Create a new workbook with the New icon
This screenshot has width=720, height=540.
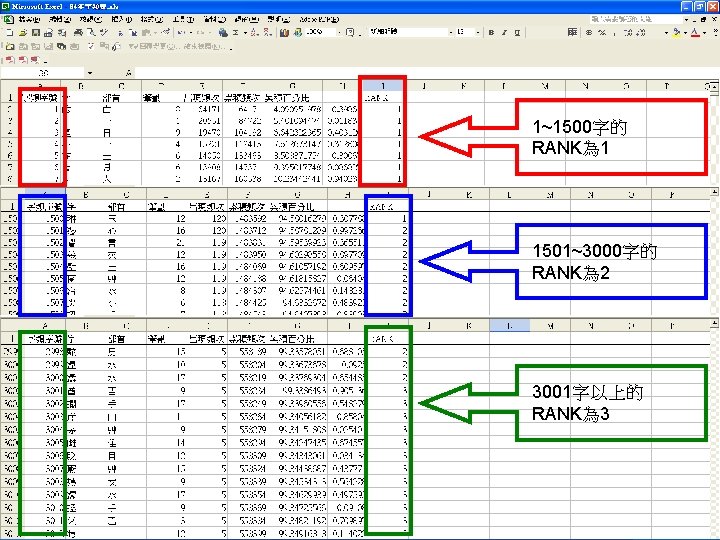(9, 33)
